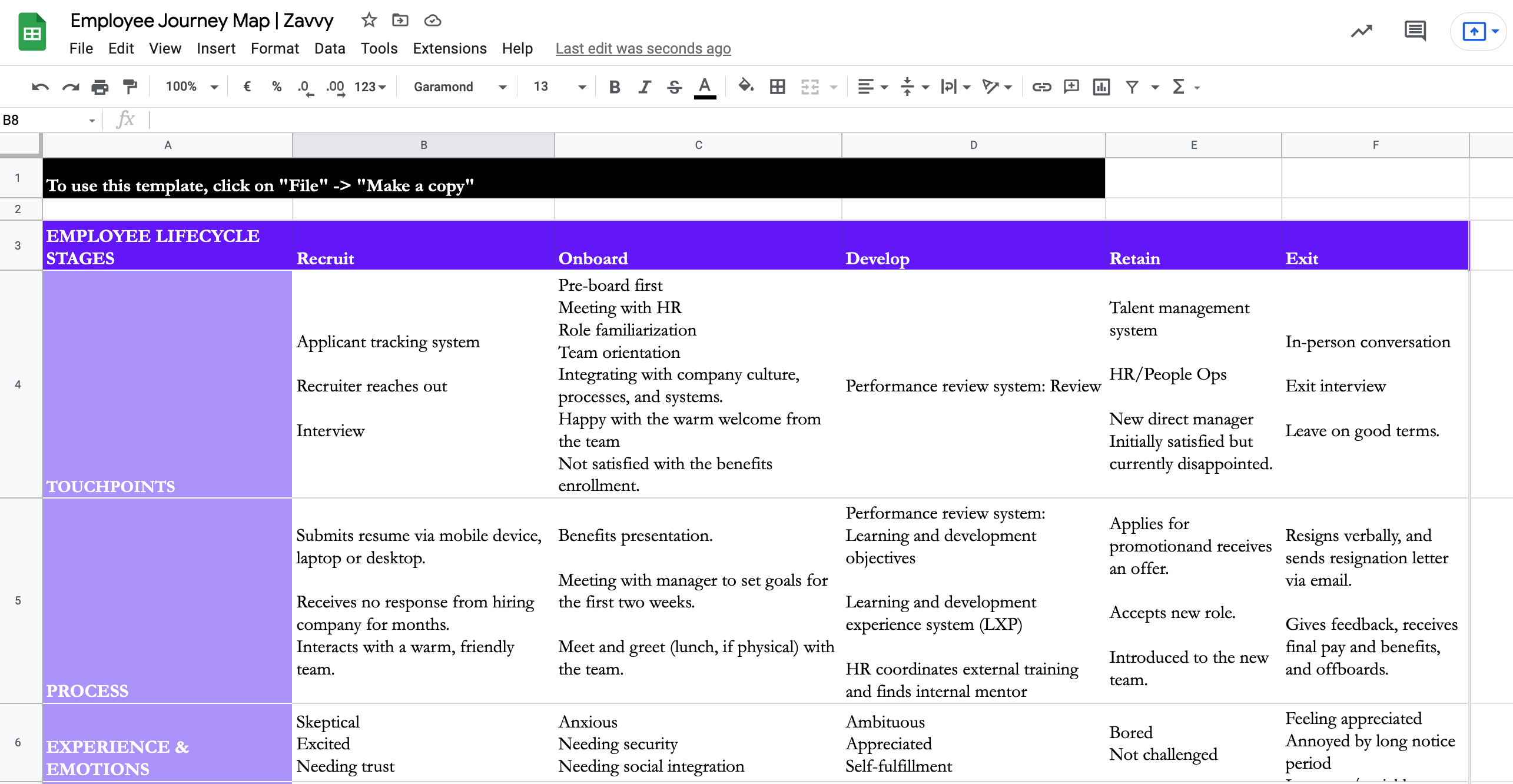Toggle bold formatting

[614, 87]
